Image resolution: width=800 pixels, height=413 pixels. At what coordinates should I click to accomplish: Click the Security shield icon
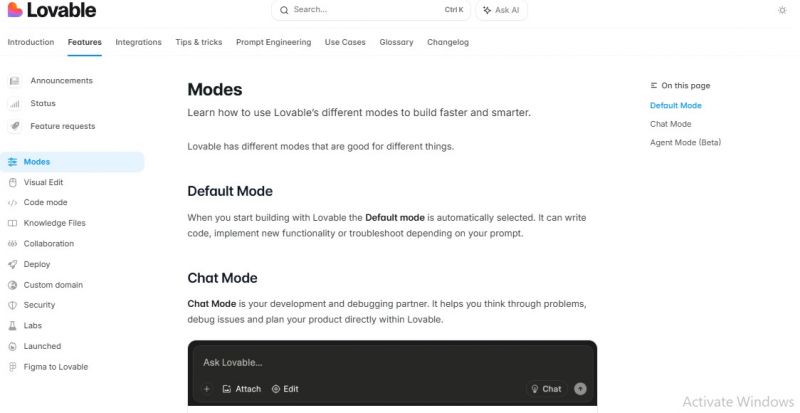coord(13,305)
